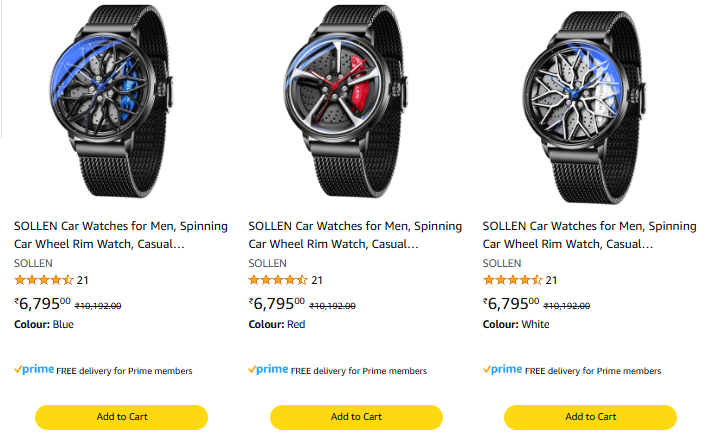Click the 21 ratings count on Red watch
This screenshot has width=707, height=443.
pyautogui.click(x=317, y=280)
